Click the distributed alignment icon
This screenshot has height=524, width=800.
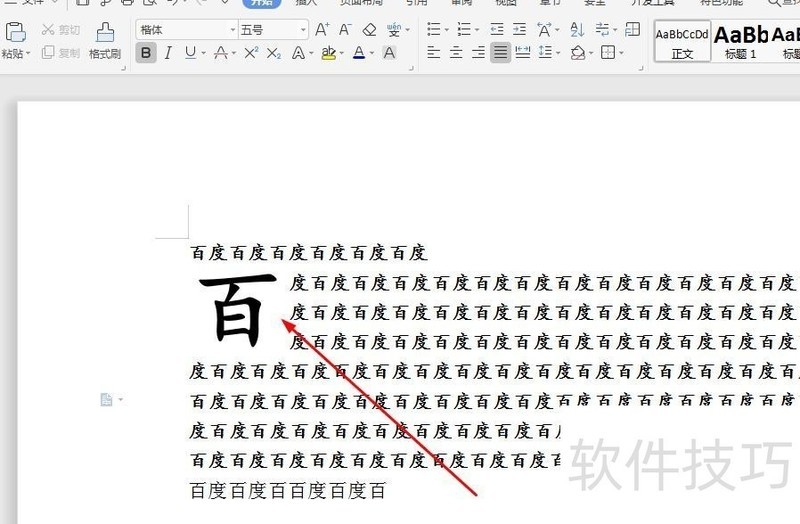click(x=523, y=52)
